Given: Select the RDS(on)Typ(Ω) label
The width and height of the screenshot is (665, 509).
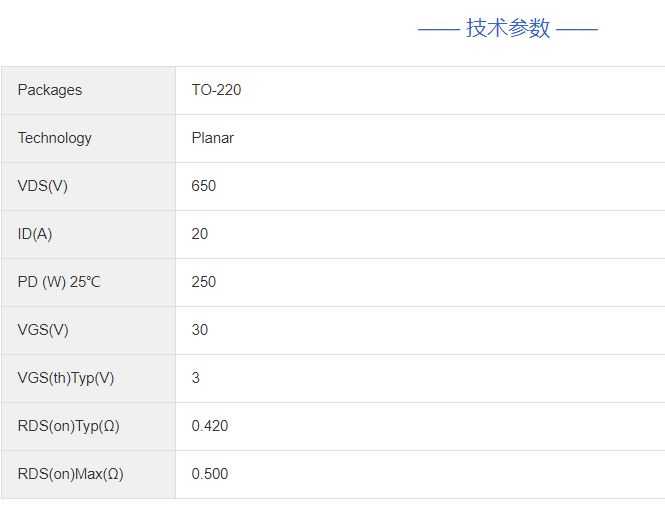Looking at the screenshot, I should [69, 426].
